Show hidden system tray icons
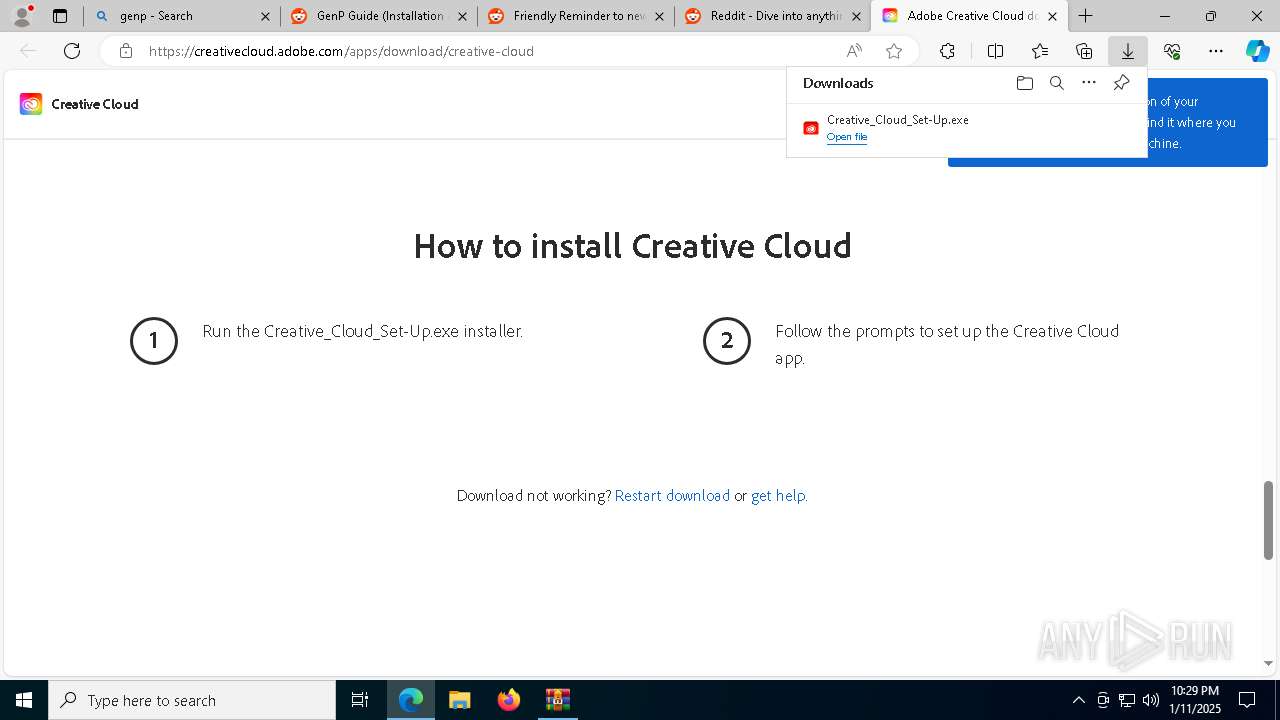This screenshot has height=720, width=1280. pyautogui.click(x=1078, y=700)
